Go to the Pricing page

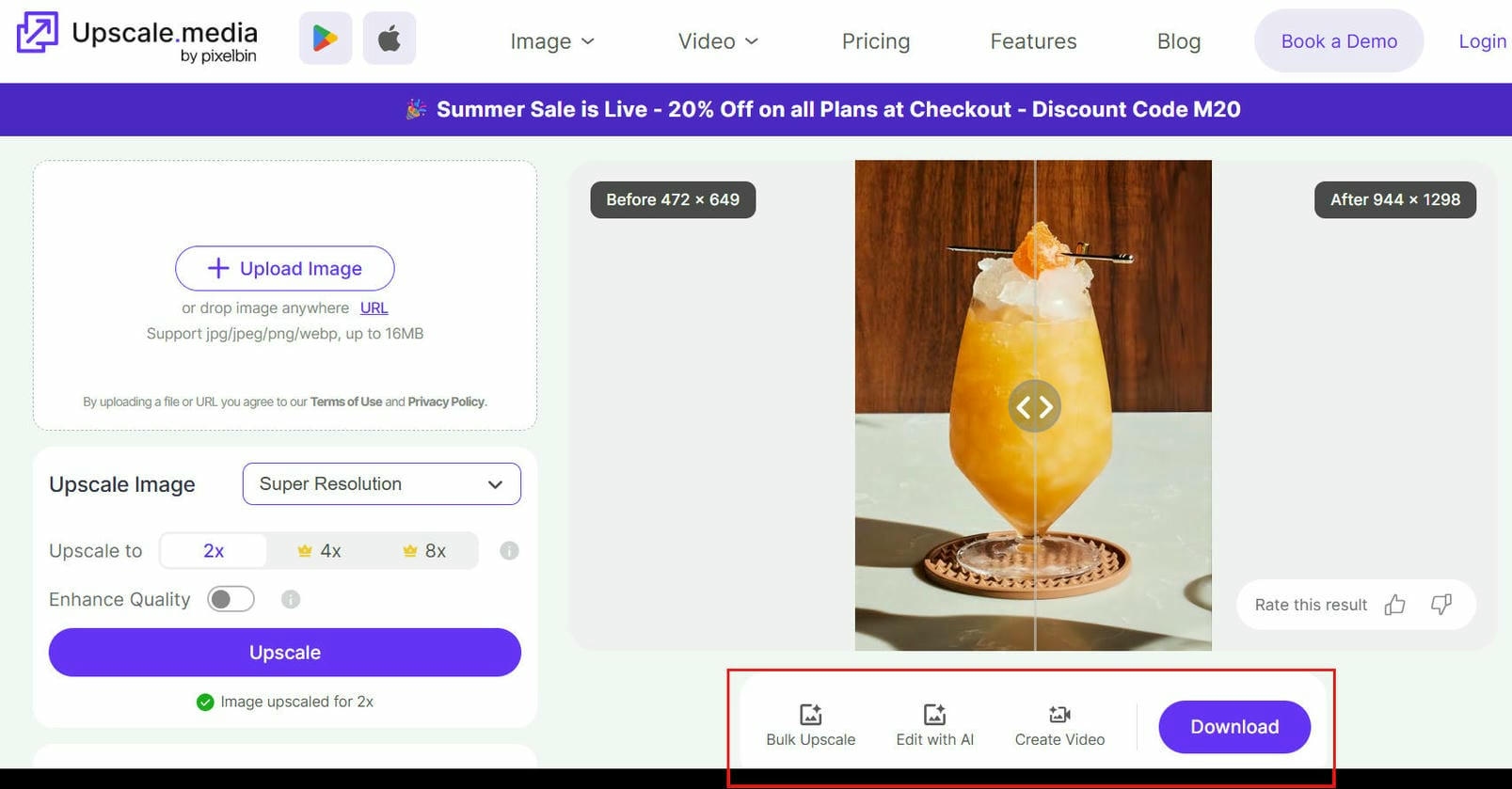point(876,41)
